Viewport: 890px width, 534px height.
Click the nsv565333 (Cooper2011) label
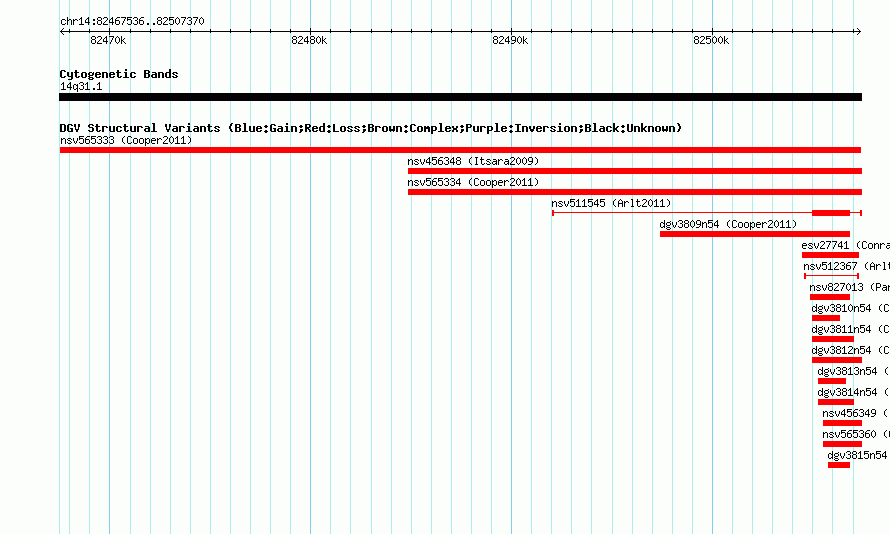tap(126, 140)
